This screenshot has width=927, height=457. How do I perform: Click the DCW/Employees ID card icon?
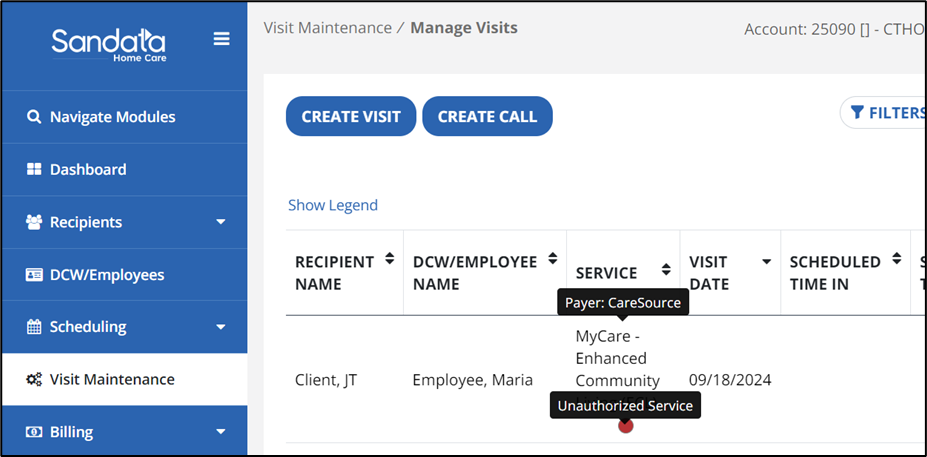[x=34, y=275]
